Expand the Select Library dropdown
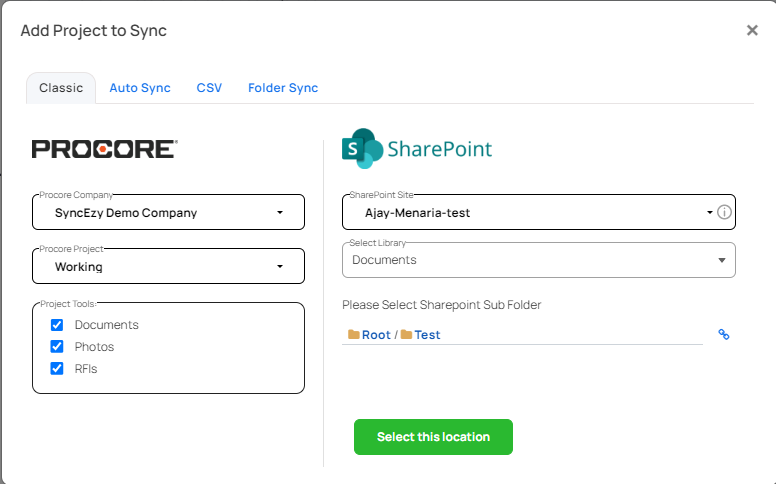The image size is (776, 484). point(538,260)
